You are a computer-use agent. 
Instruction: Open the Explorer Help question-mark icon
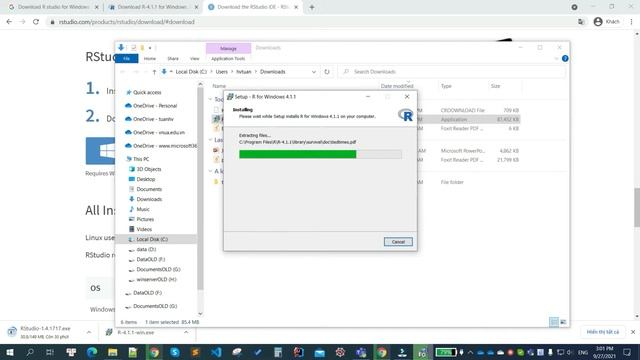point(565,59)
